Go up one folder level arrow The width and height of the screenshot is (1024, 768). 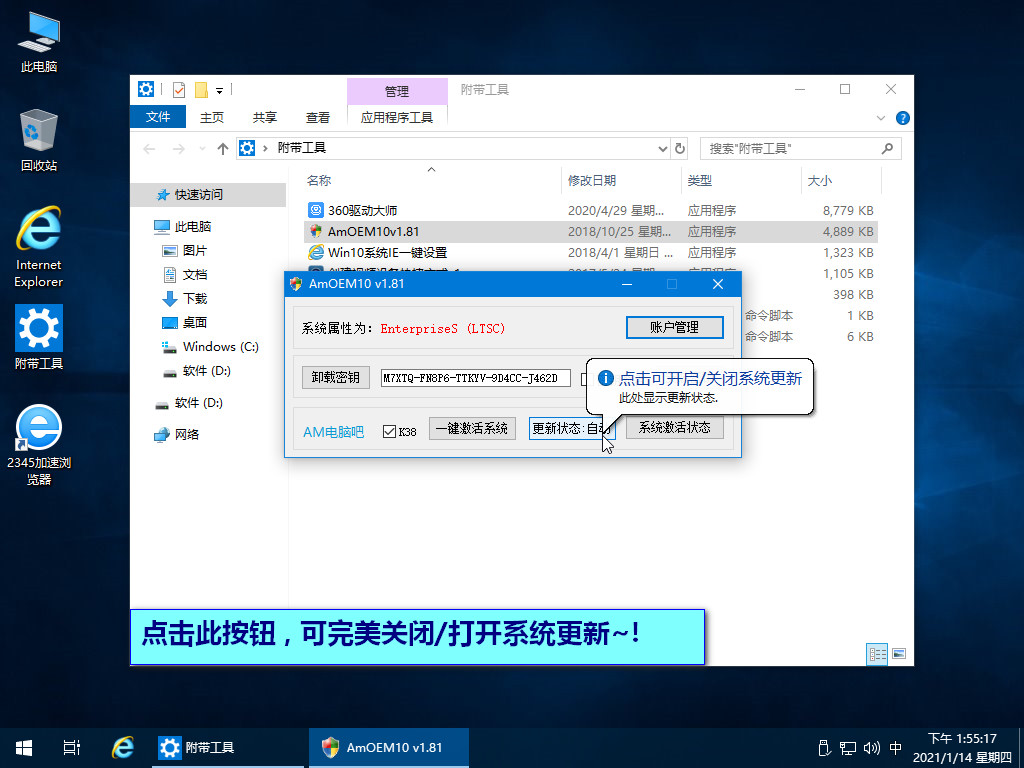223,149
